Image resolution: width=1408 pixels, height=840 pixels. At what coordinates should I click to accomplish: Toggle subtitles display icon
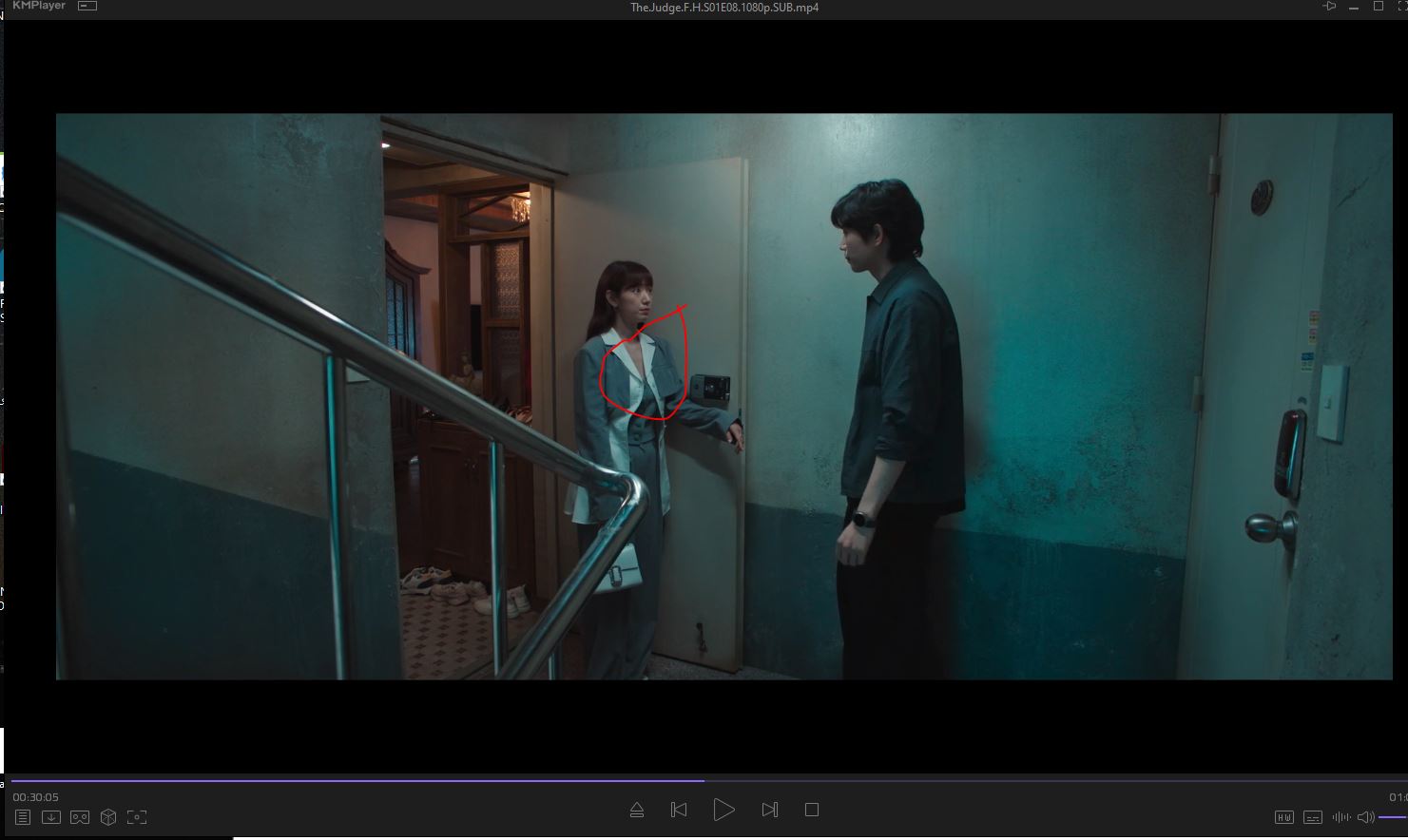tap(1313, 817)
